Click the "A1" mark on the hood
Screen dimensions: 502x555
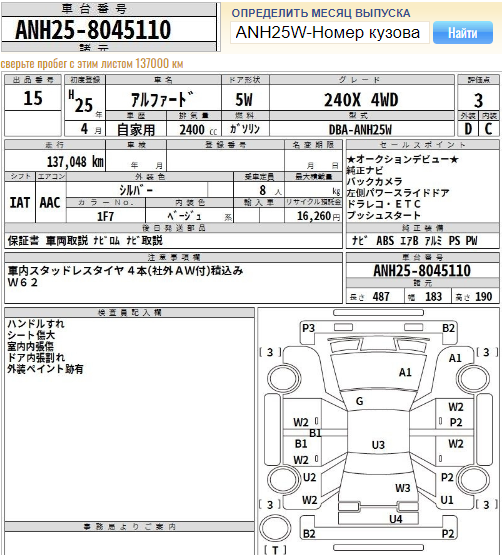click(405, 372)
